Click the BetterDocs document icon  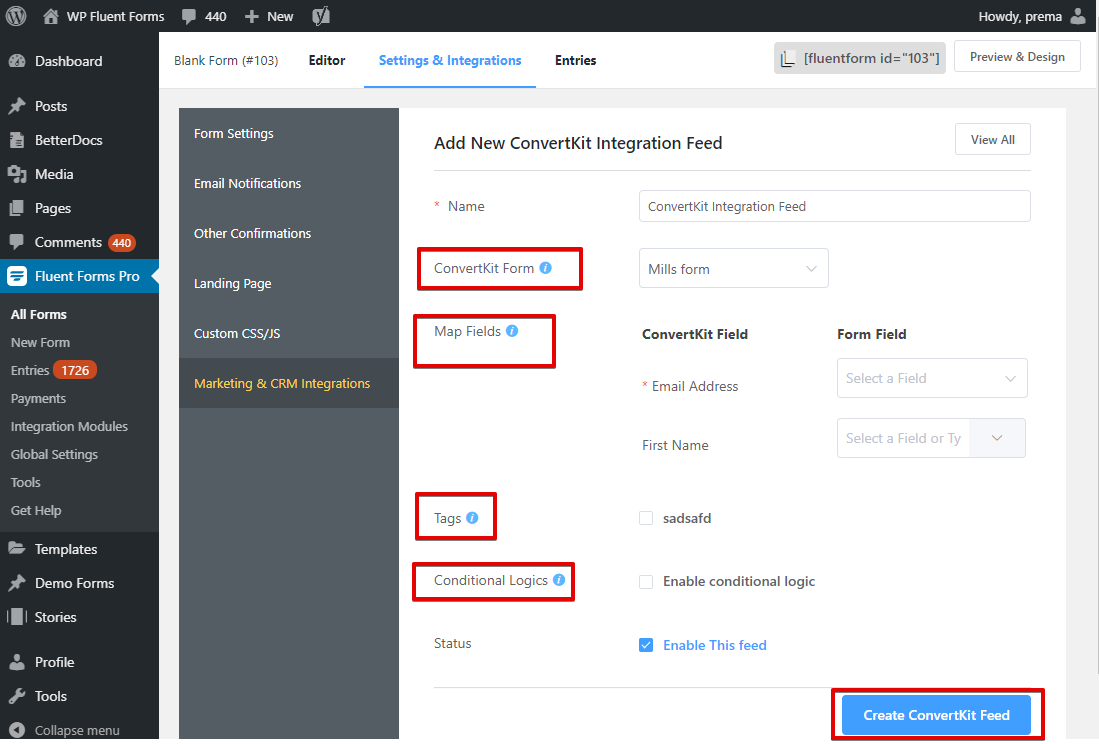coord(17,140)
